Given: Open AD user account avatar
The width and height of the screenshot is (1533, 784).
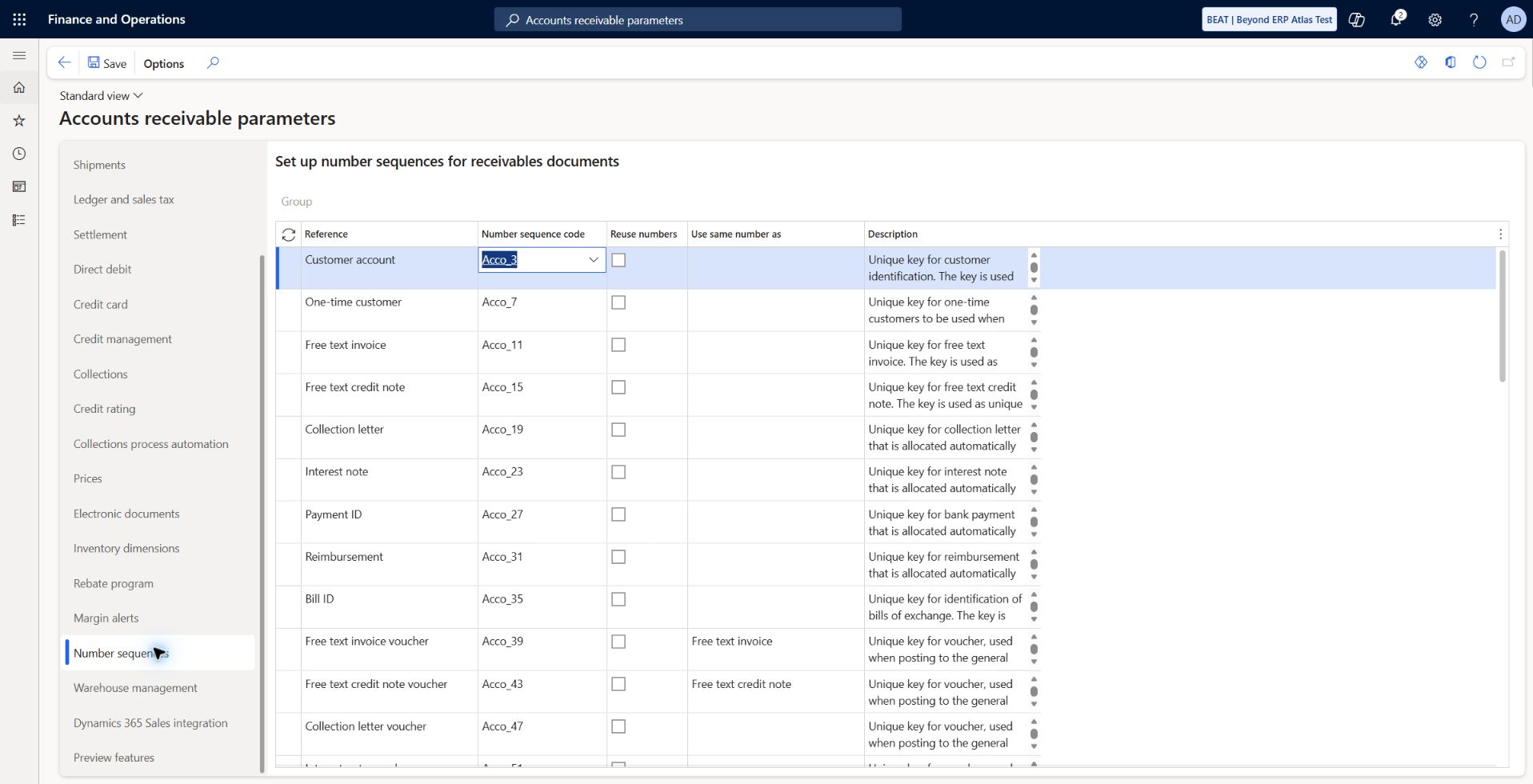Looking at the screenshot, I should (x=1513, y=19).
